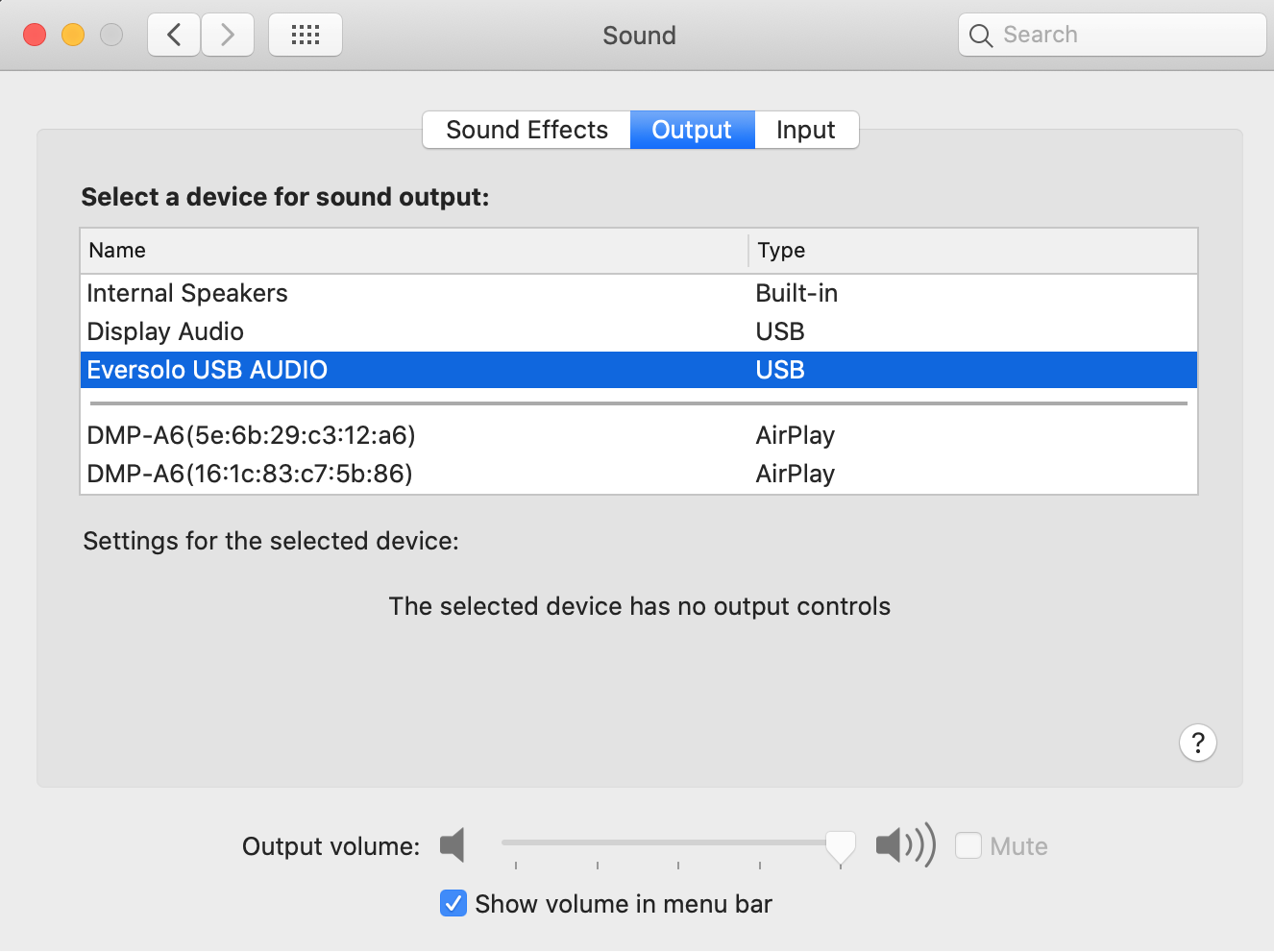
Task: Click the Name column header
Action: [x=414, y=251]
